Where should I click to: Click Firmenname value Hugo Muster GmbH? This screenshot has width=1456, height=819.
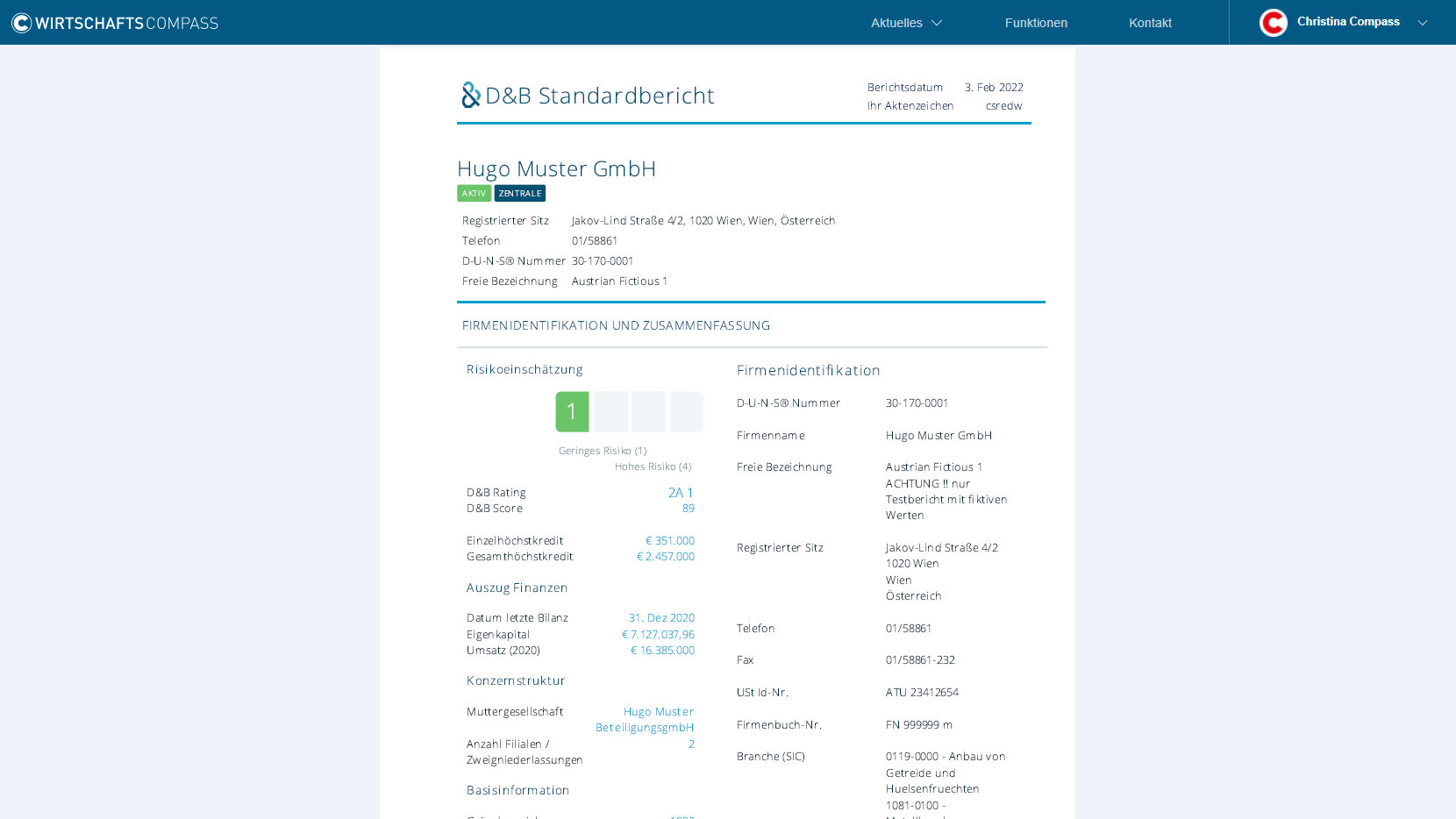click(x=939, y=436)
